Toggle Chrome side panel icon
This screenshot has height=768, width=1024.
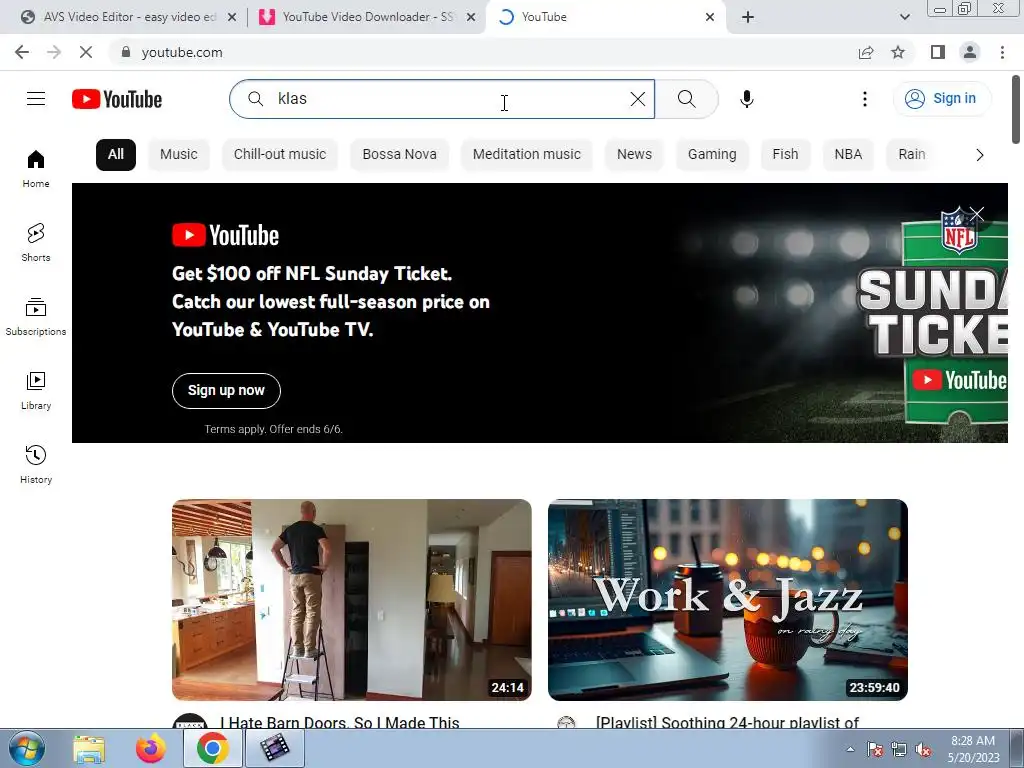(x=938, y=52)
